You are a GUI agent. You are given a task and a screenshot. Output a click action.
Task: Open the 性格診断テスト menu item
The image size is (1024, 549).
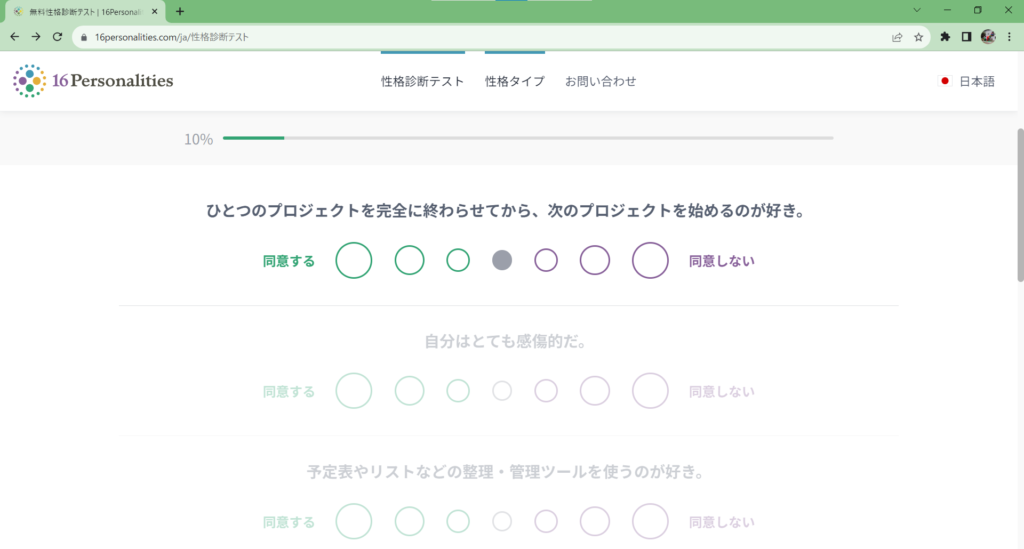pos(423,81)
